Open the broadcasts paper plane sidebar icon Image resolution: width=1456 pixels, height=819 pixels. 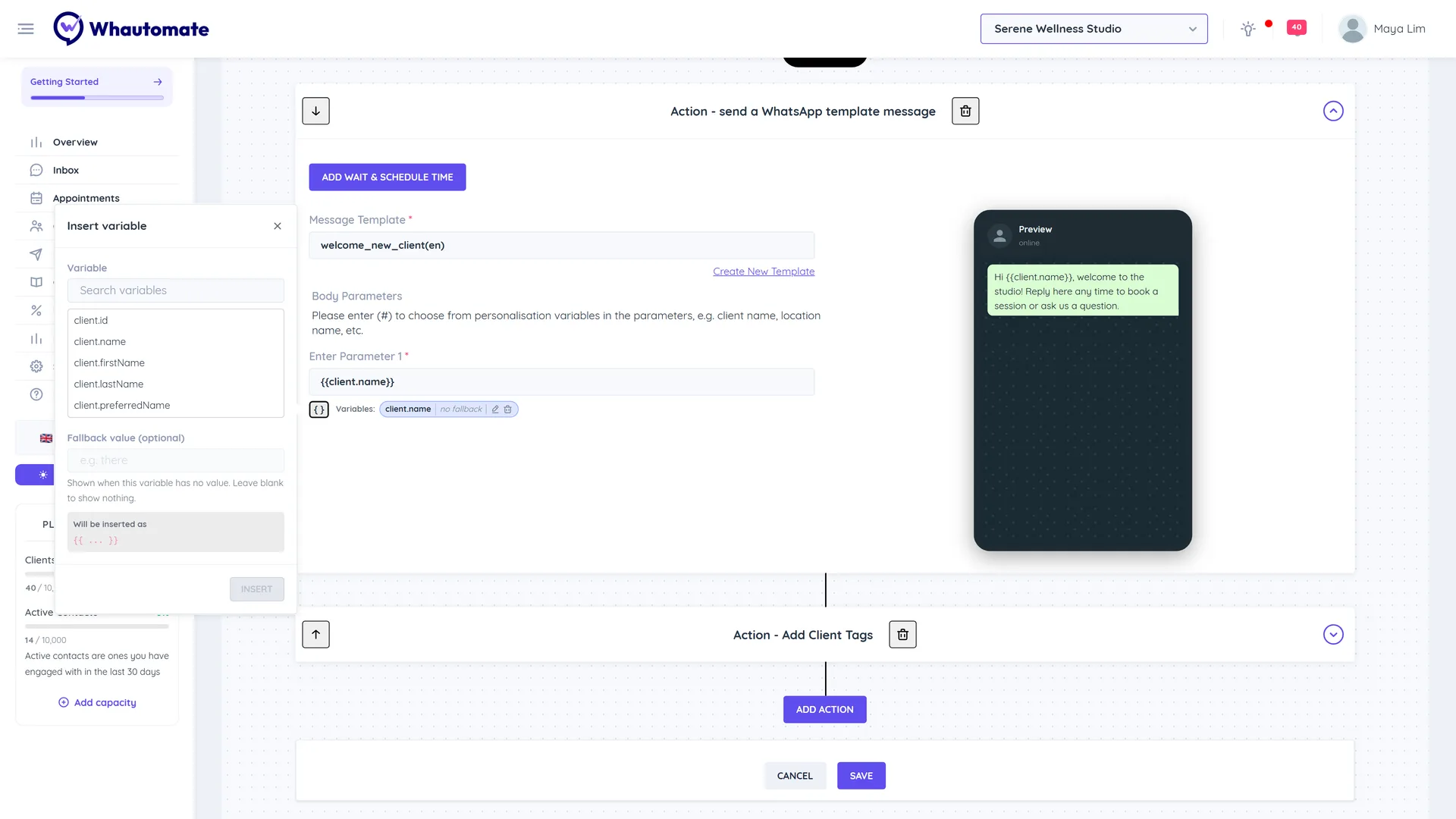point(36,254)
